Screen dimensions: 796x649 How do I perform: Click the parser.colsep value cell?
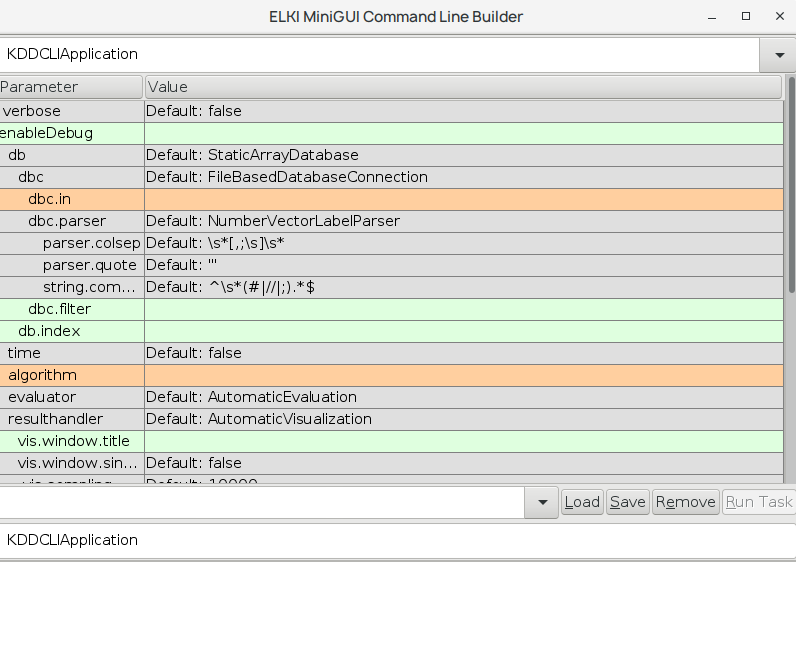tap(463, 243)
